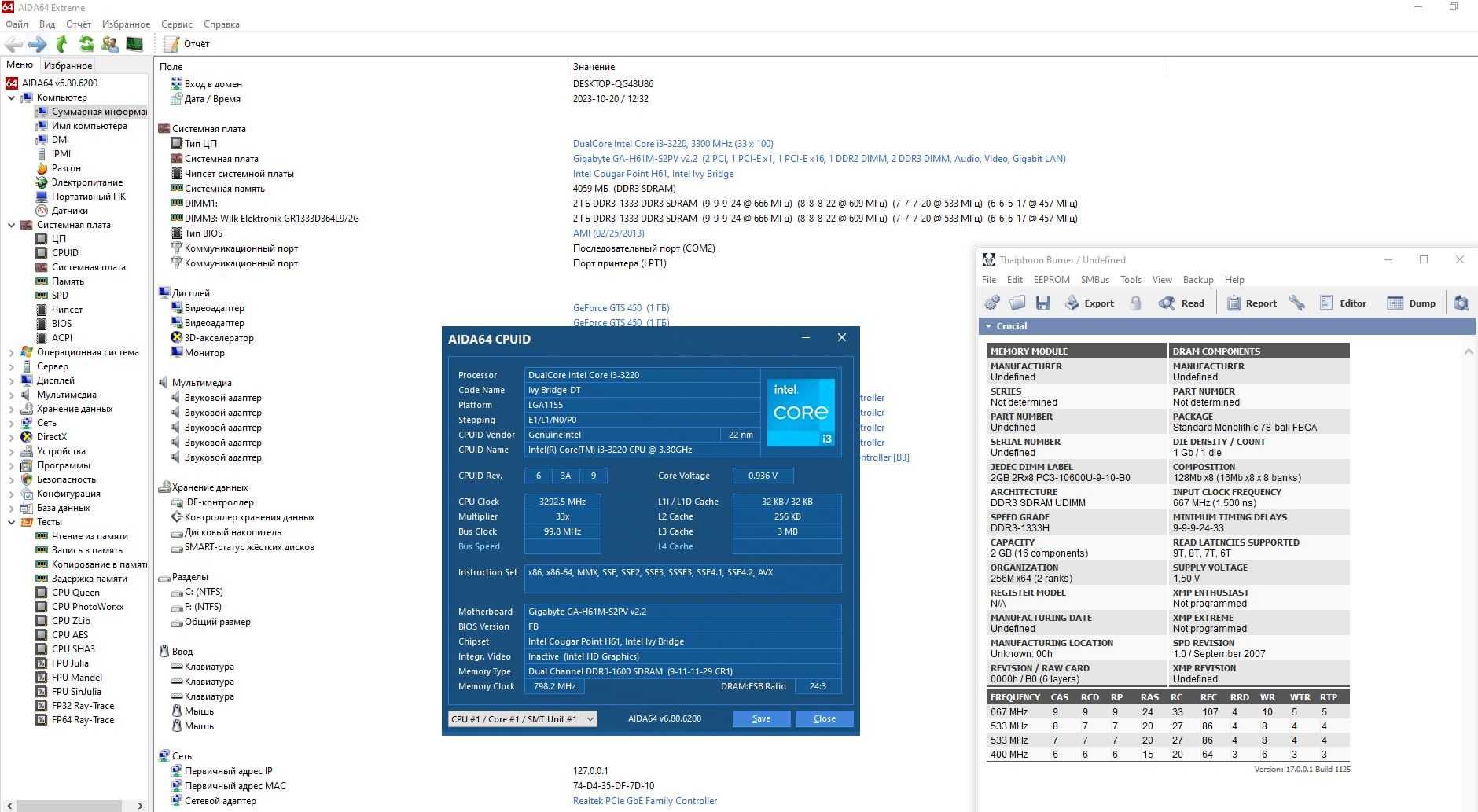Open the Вид menu
This screenshot has height=812, width=1478.
[47, 24]
